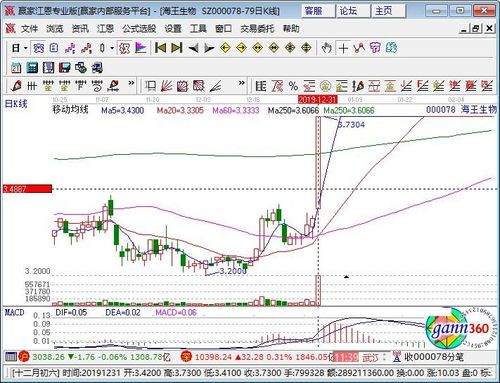This screenshot has height=383, width=500.
Task: Click the diamond vertical-expand icon
Action: [306, 48]
